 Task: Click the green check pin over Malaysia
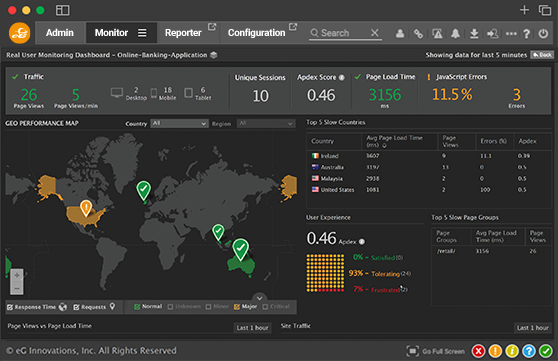click(218, 232)
